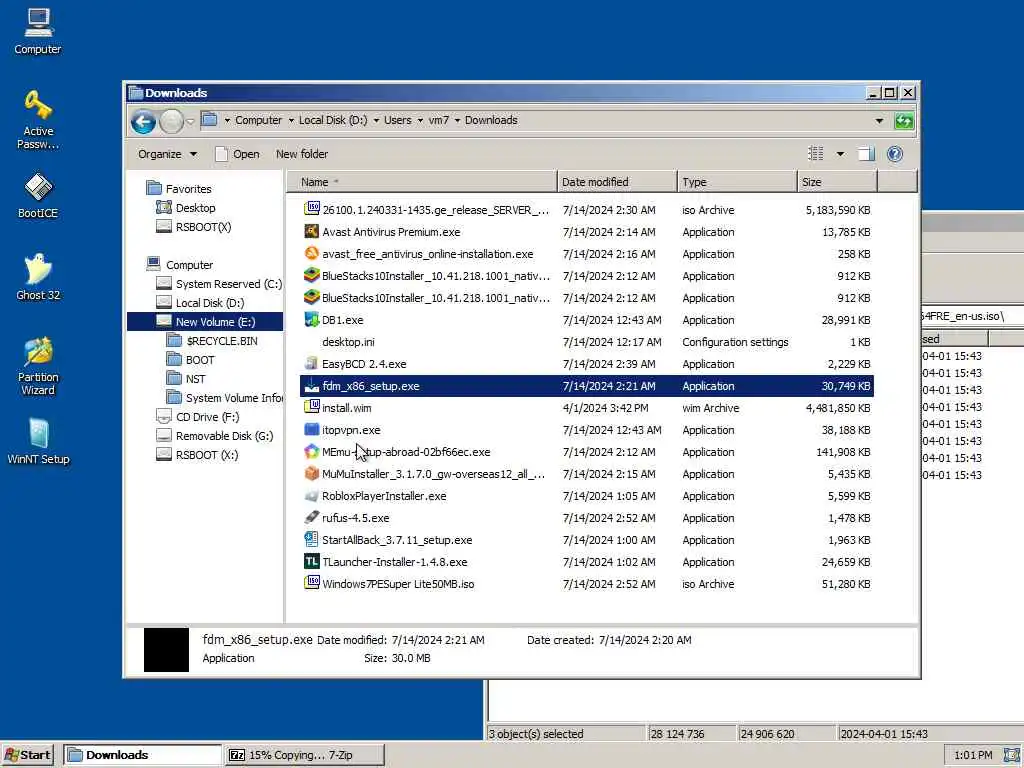
Task: Select the itopvpn.exe file icon
Action: [x=312, y=430]
